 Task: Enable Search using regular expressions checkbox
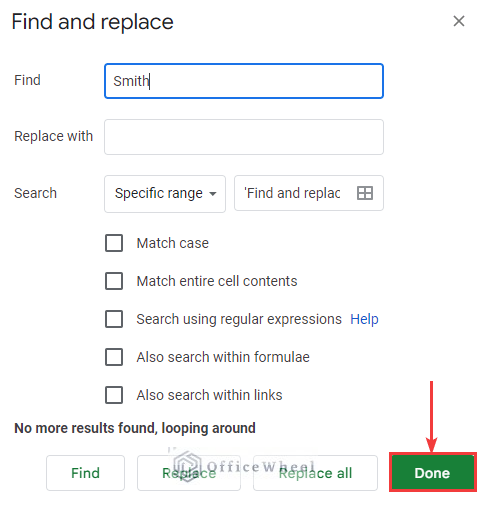point(114,319)
